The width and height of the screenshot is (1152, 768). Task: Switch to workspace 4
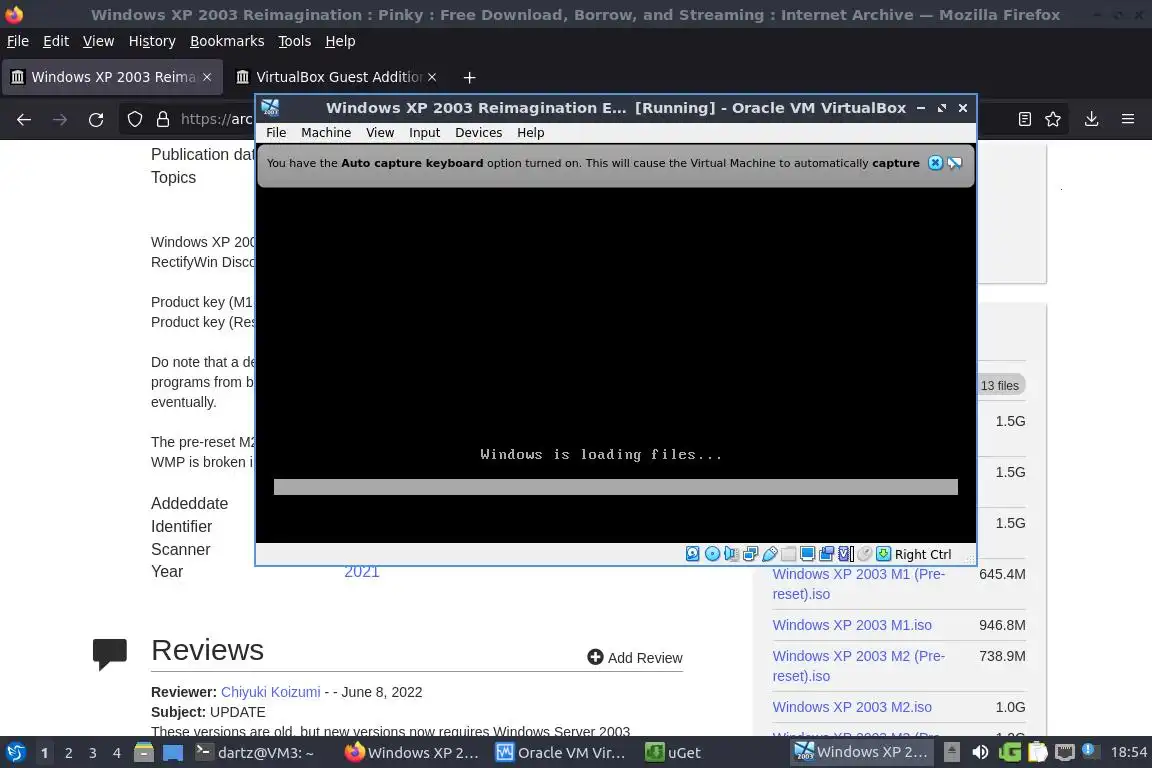[117, 753]
